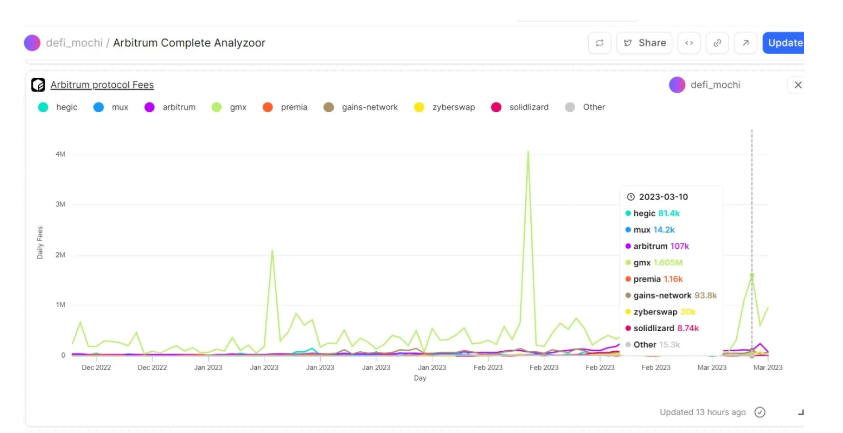Click the last Mar 2023 x-axis label
843x433 pixels.
(x=768, y=367)
